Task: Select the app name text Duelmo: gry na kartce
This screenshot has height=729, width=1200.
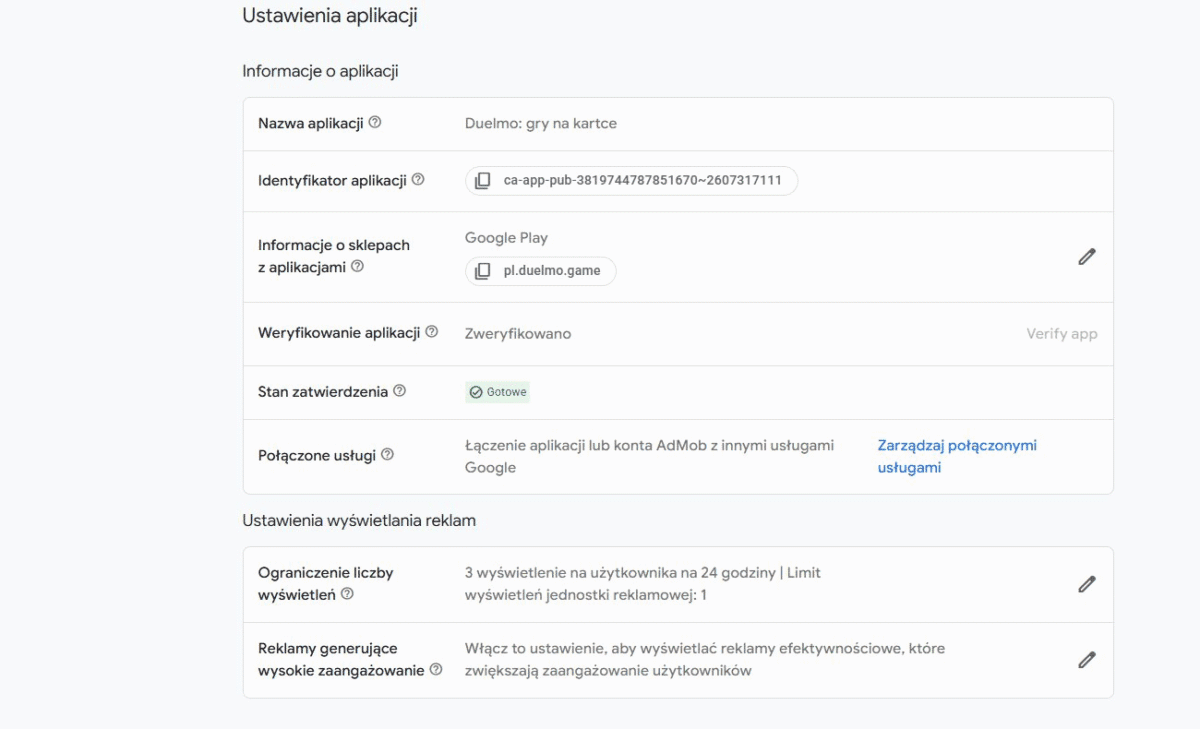Action: pyautogui.click(x=541, y=124)
